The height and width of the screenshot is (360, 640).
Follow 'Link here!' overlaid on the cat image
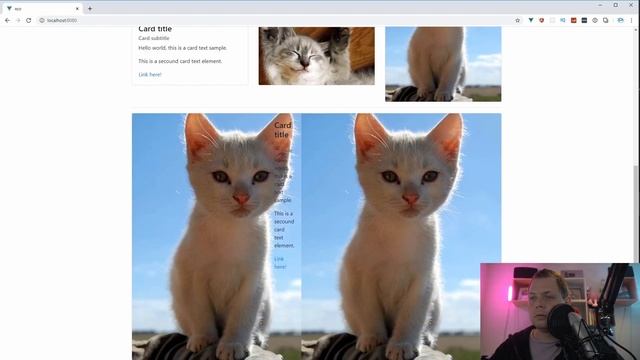pyautogui.click(x=280, y=263)
